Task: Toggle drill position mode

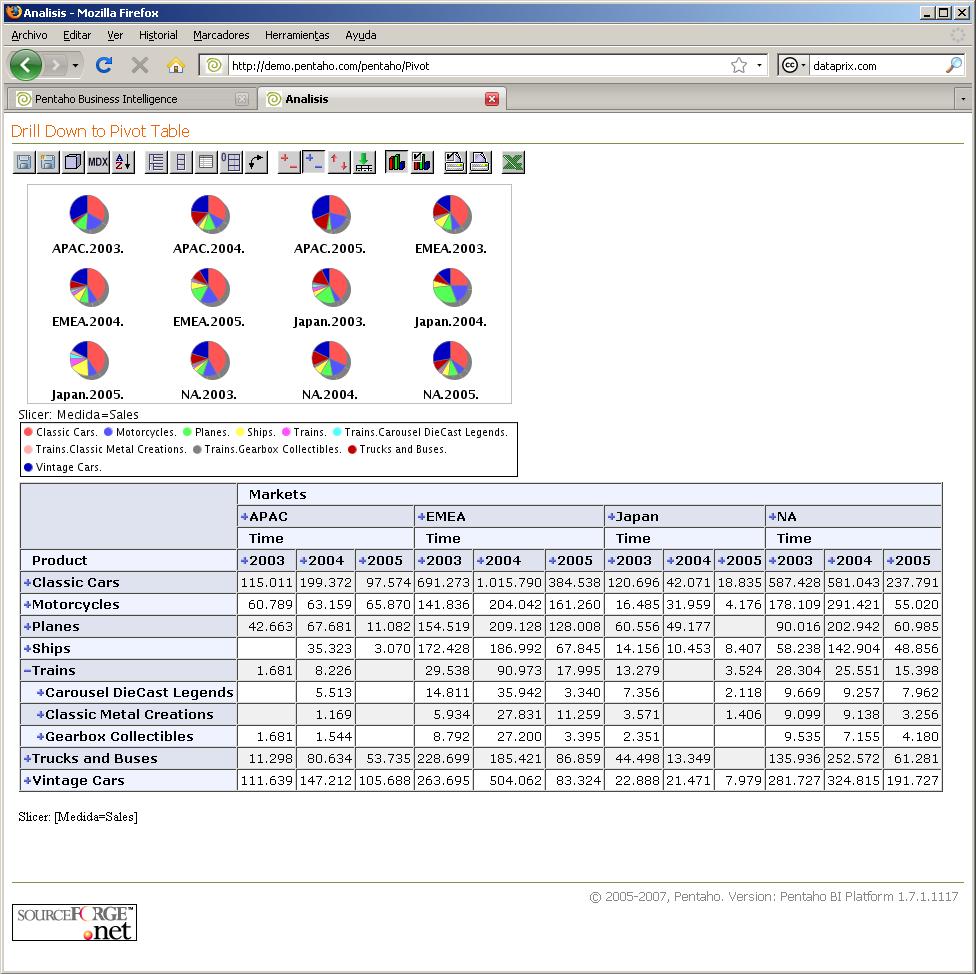Action: [311, 162]
